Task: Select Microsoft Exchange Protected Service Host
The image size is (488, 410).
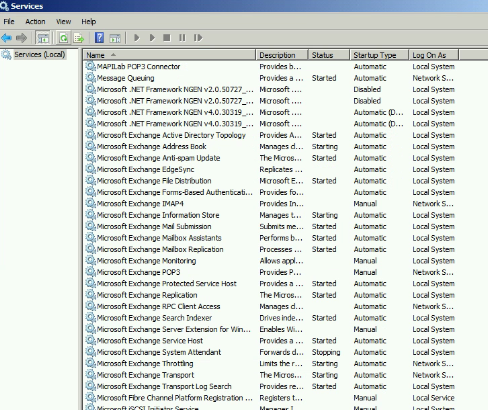Action: tap(167, 283)
